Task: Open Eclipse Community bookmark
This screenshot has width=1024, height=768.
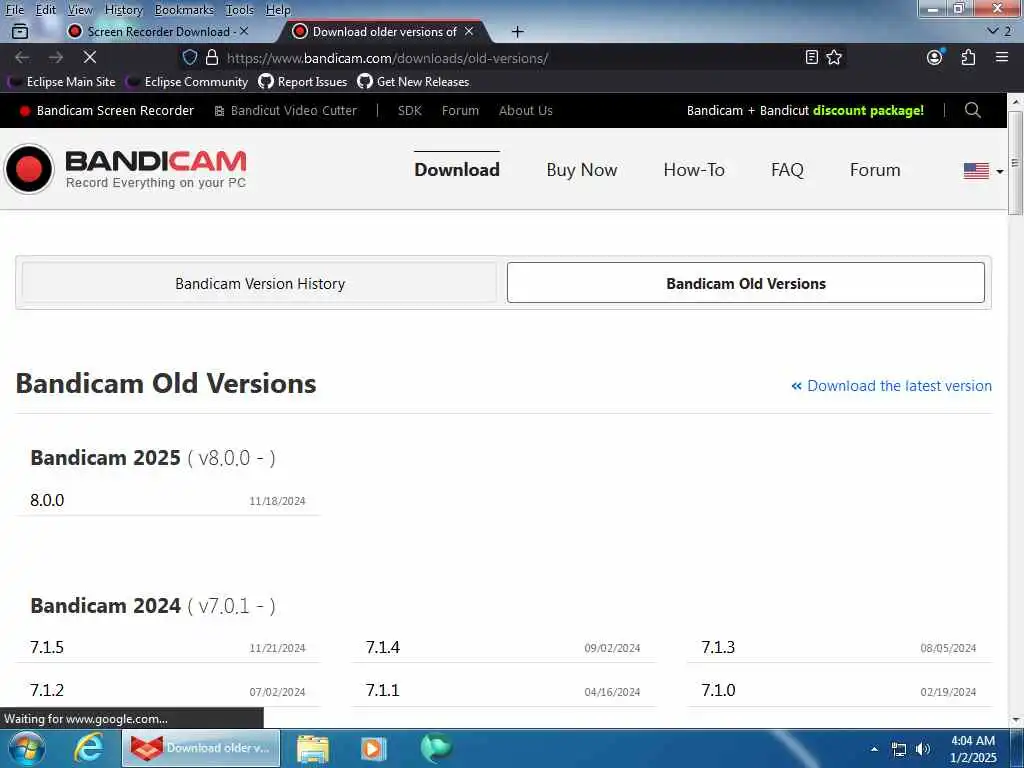Action: tap(187, 82)
